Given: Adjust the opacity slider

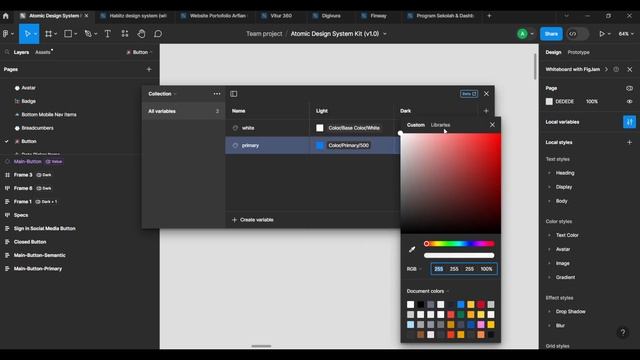Looking at the screenshot, I should click(459, 256).
